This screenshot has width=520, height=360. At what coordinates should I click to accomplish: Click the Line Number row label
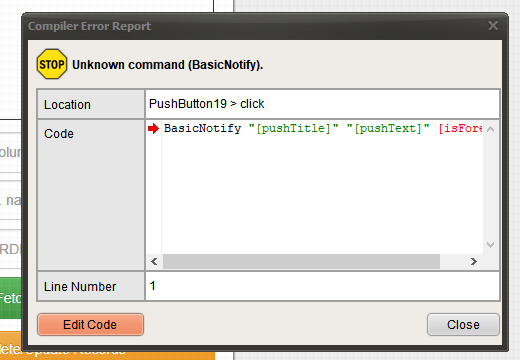[80, 287]
